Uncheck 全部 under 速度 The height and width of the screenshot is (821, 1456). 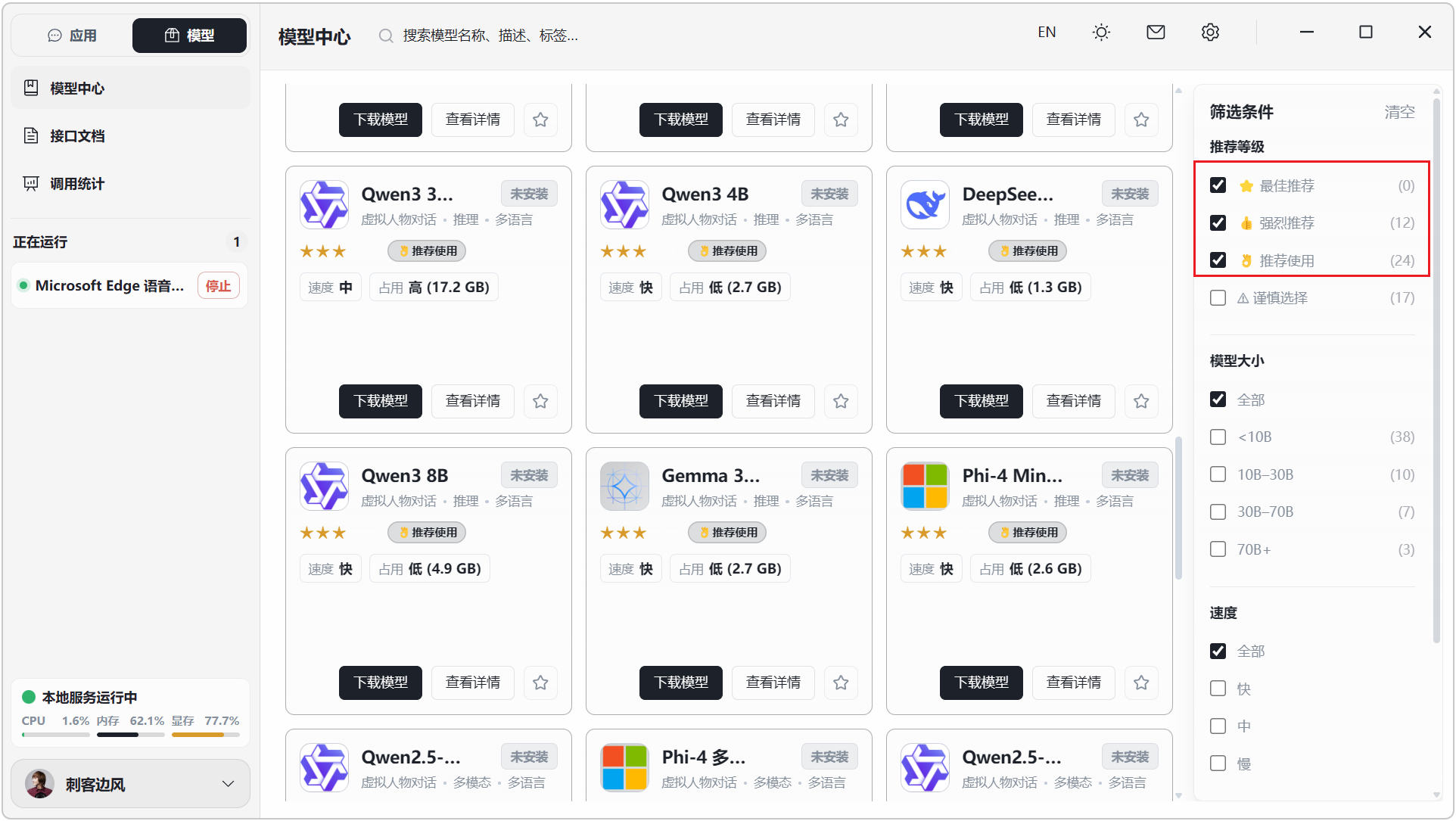[1218, 651]
